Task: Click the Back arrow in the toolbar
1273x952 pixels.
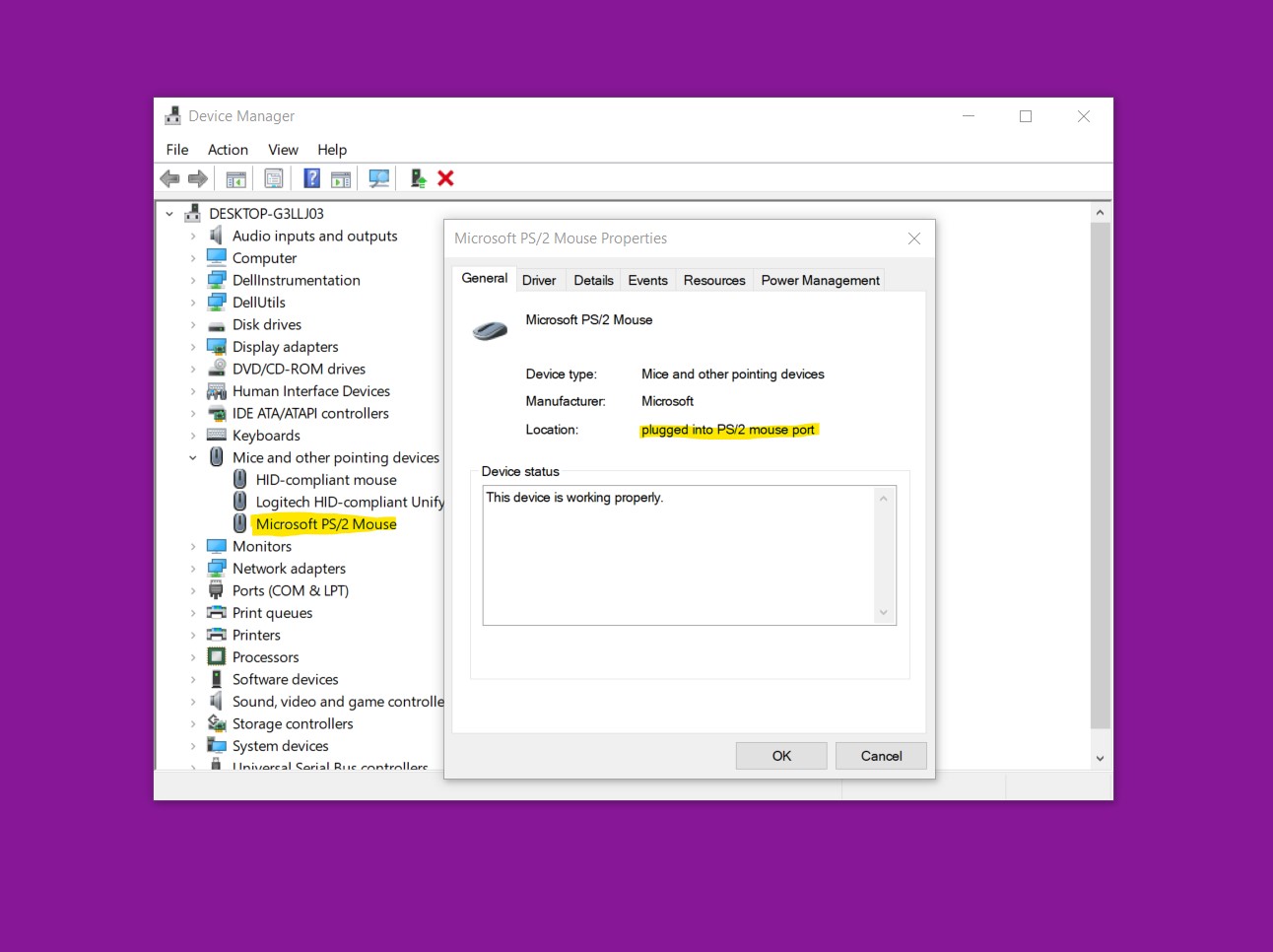Action: (169, 178)
